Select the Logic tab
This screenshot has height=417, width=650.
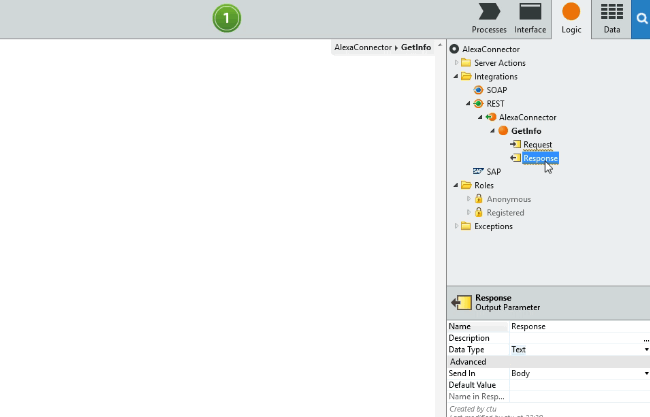click(x=571, y=19)
